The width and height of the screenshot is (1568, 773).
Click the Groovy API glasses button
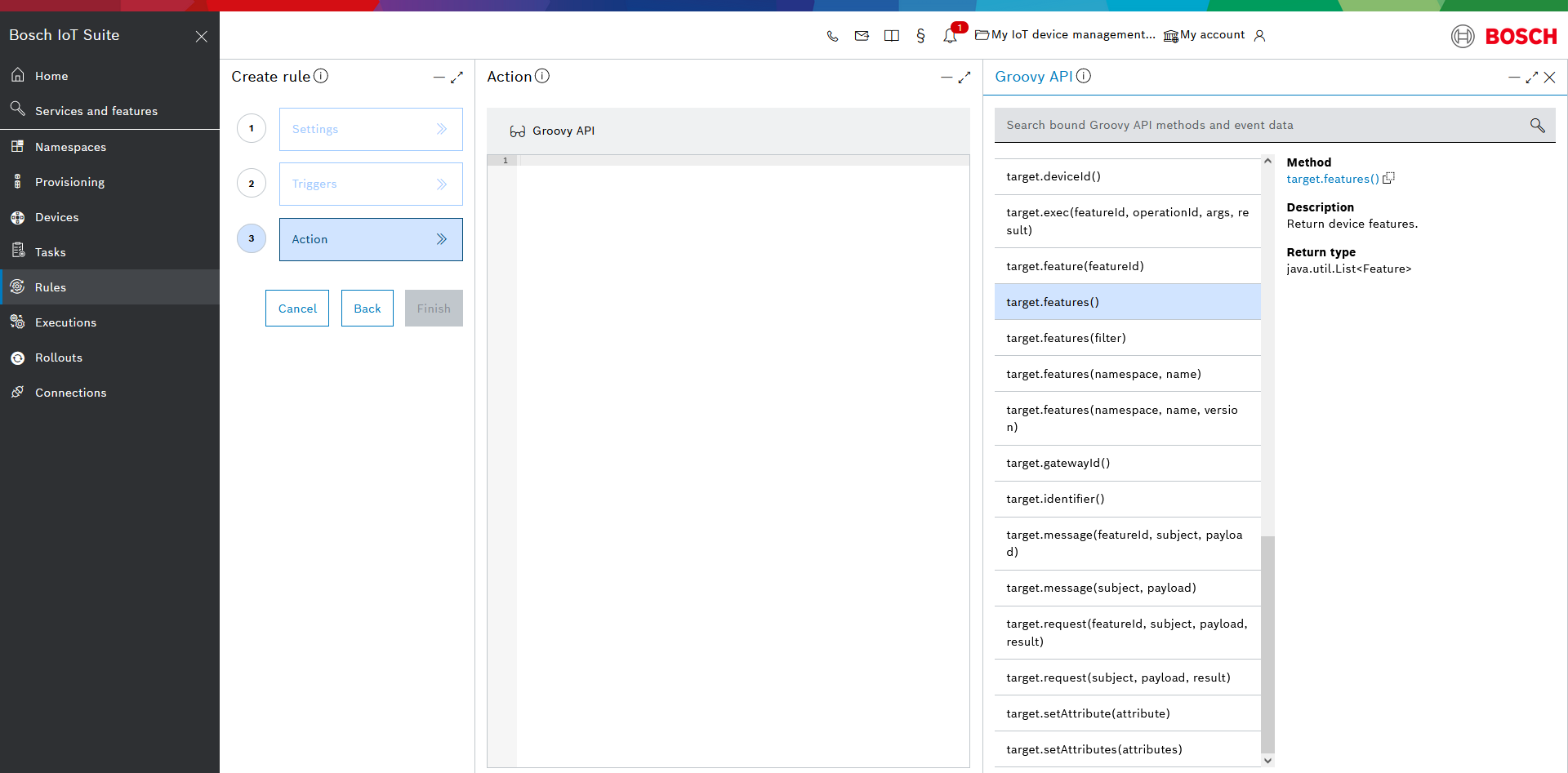(552, 131)
